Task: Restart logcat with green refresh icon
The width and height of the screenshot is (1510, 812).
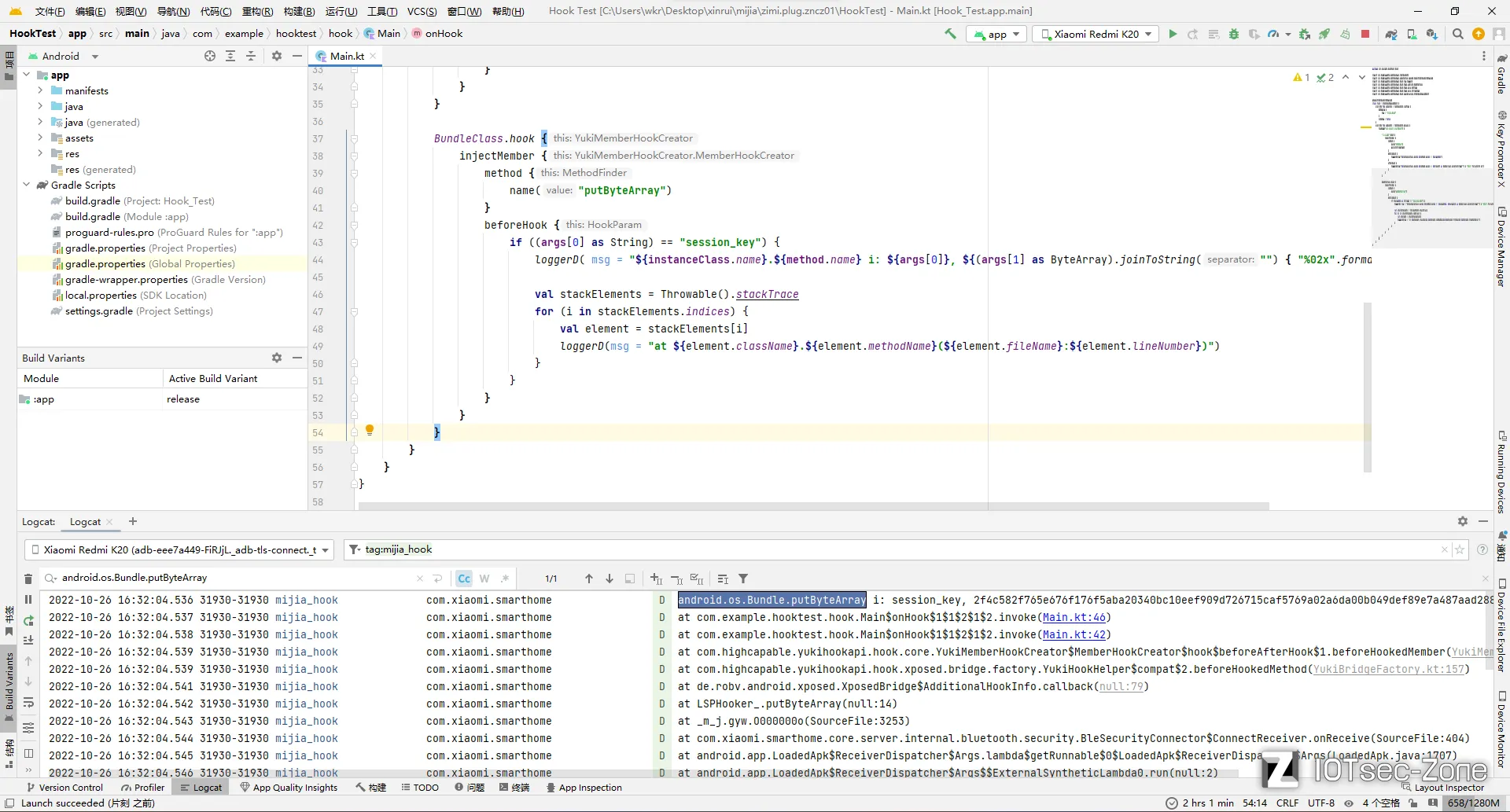Action: pos(28,620)
